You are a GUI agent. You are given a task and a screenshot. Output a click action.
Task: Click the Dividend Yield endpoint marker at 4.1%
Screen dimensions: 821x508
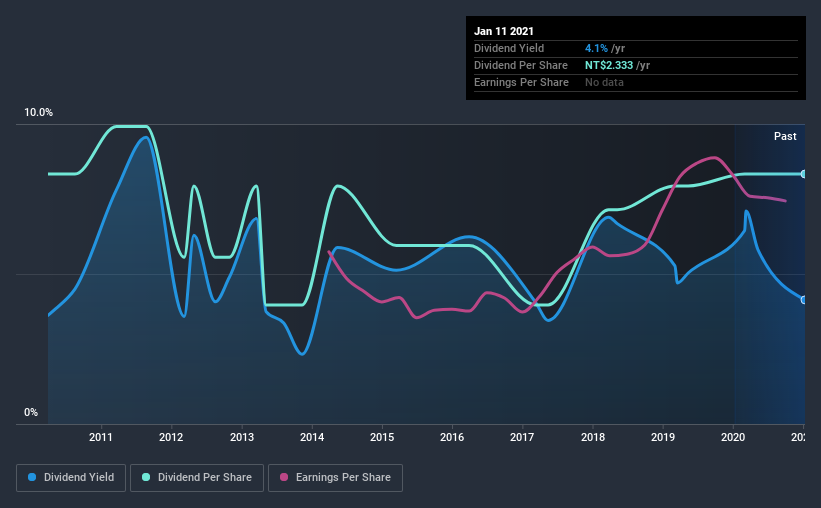pos(803,300)
